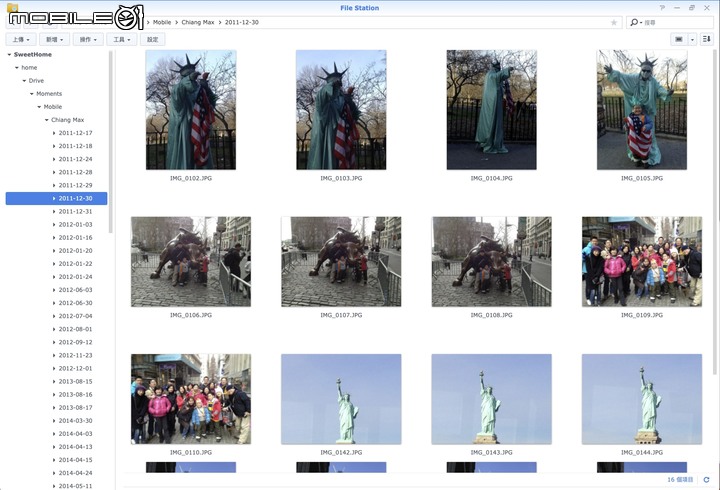The image size is (720, 490).
Task: Collapse the Moments folder node
Action: [32, 94]
